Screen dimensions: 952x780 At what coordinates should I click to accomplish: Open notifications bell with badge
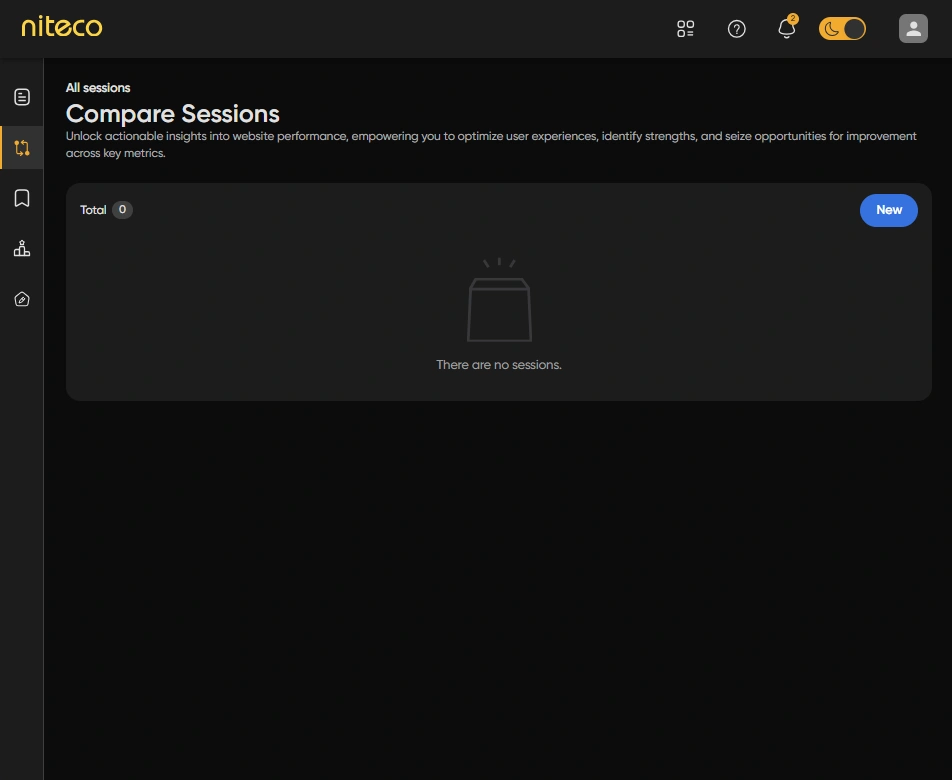(787, 27)
